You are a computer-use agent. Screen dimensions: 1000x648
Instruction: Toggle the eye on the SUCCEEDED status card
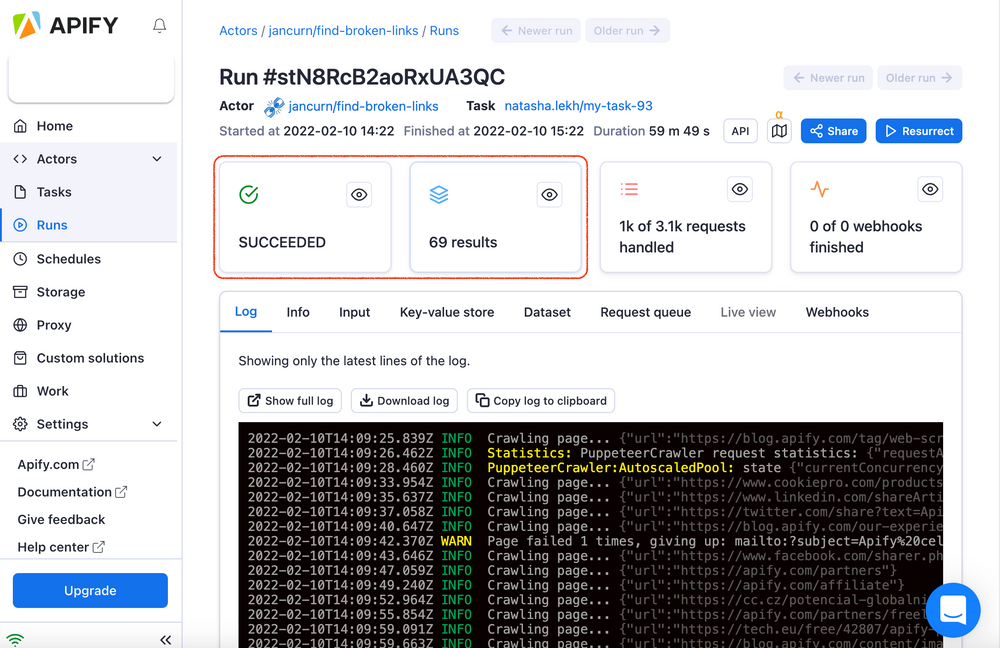coord(359,195)
